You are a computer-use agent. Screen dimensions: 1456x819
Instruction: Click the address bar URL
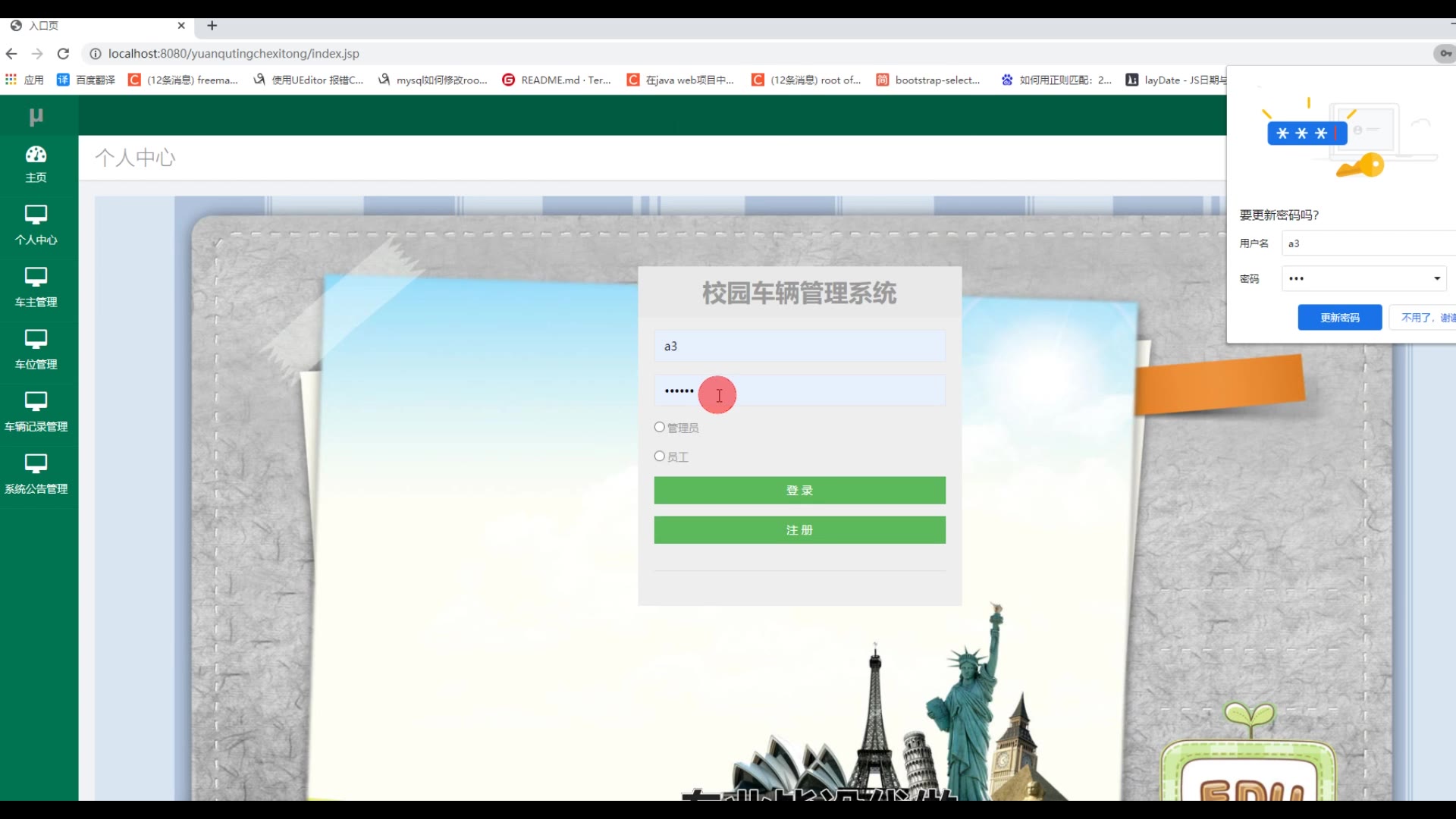pos(234,54)
